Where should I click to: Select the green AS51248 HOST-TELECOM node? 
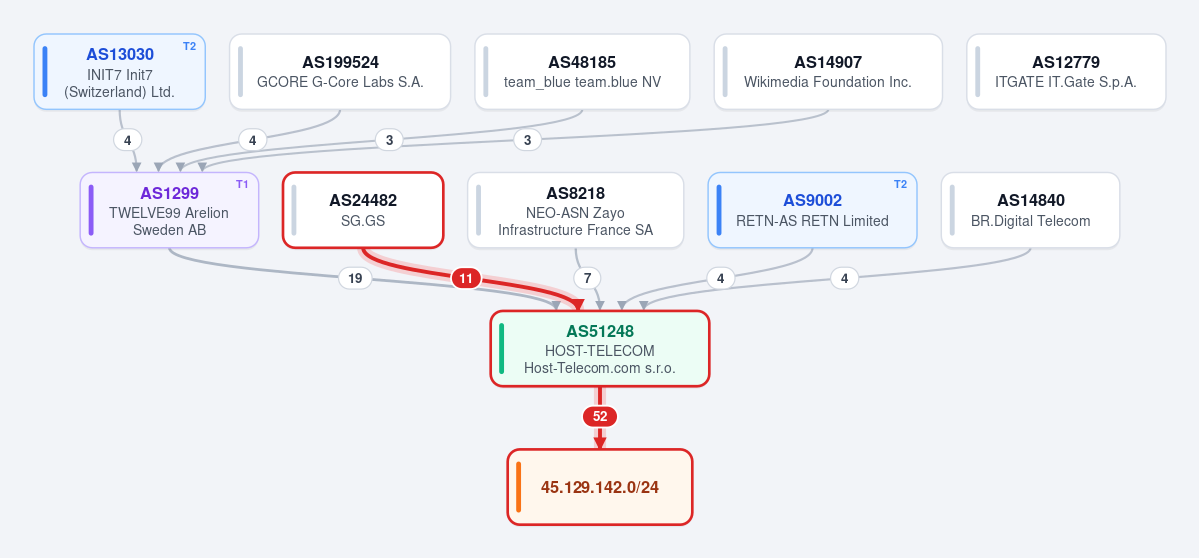tap(600, 349)
